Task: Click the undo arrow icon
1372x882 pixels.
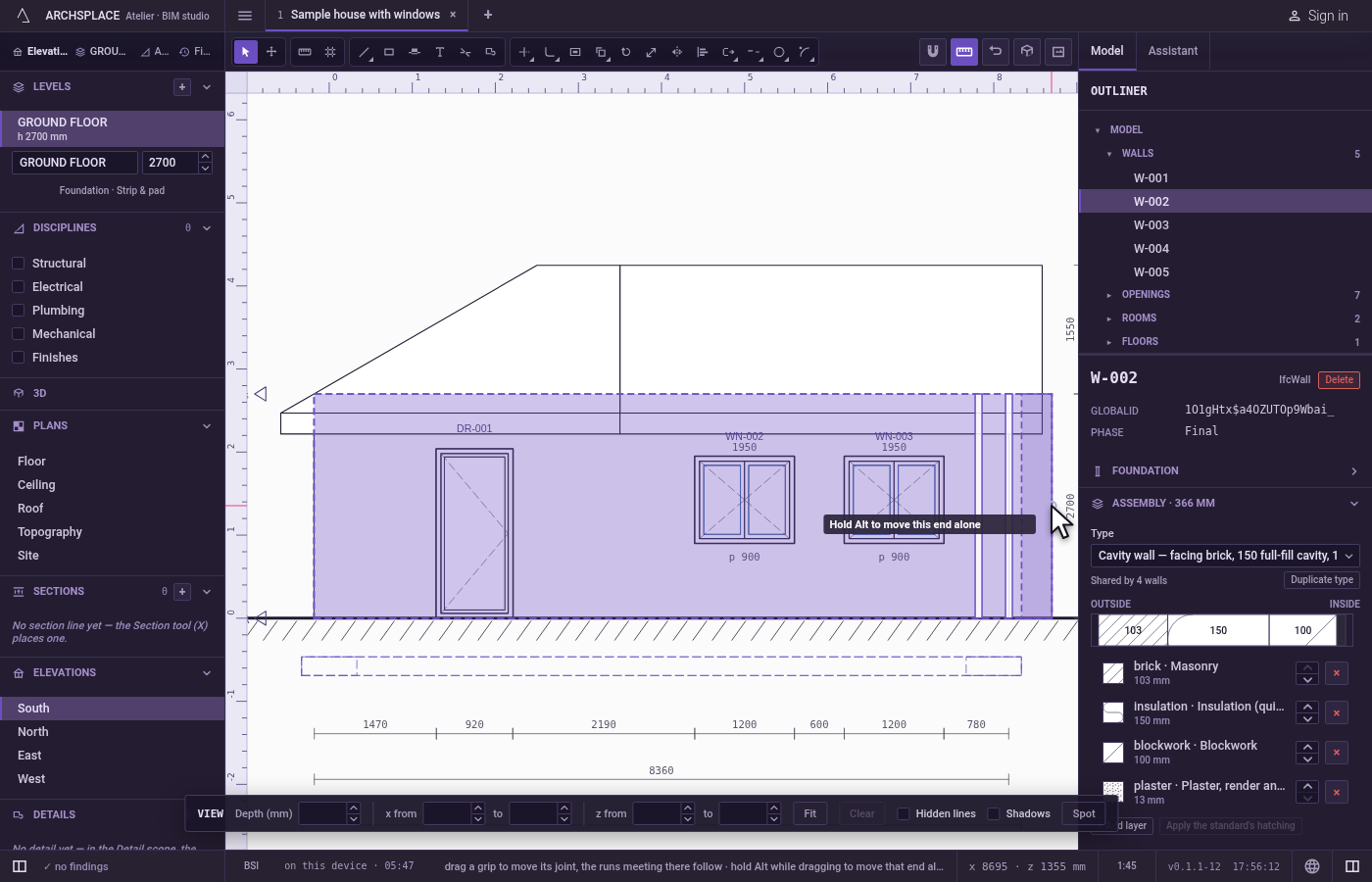Action: tap(996, 52)
